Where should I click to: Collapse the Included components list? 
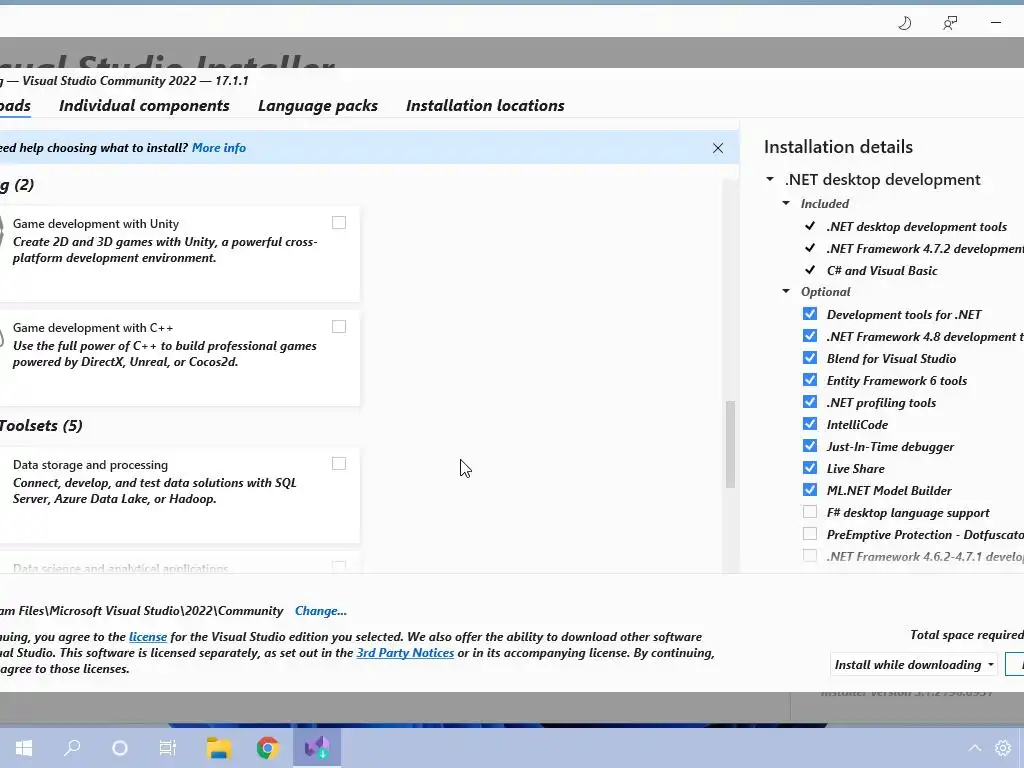[x=786, y=203]
